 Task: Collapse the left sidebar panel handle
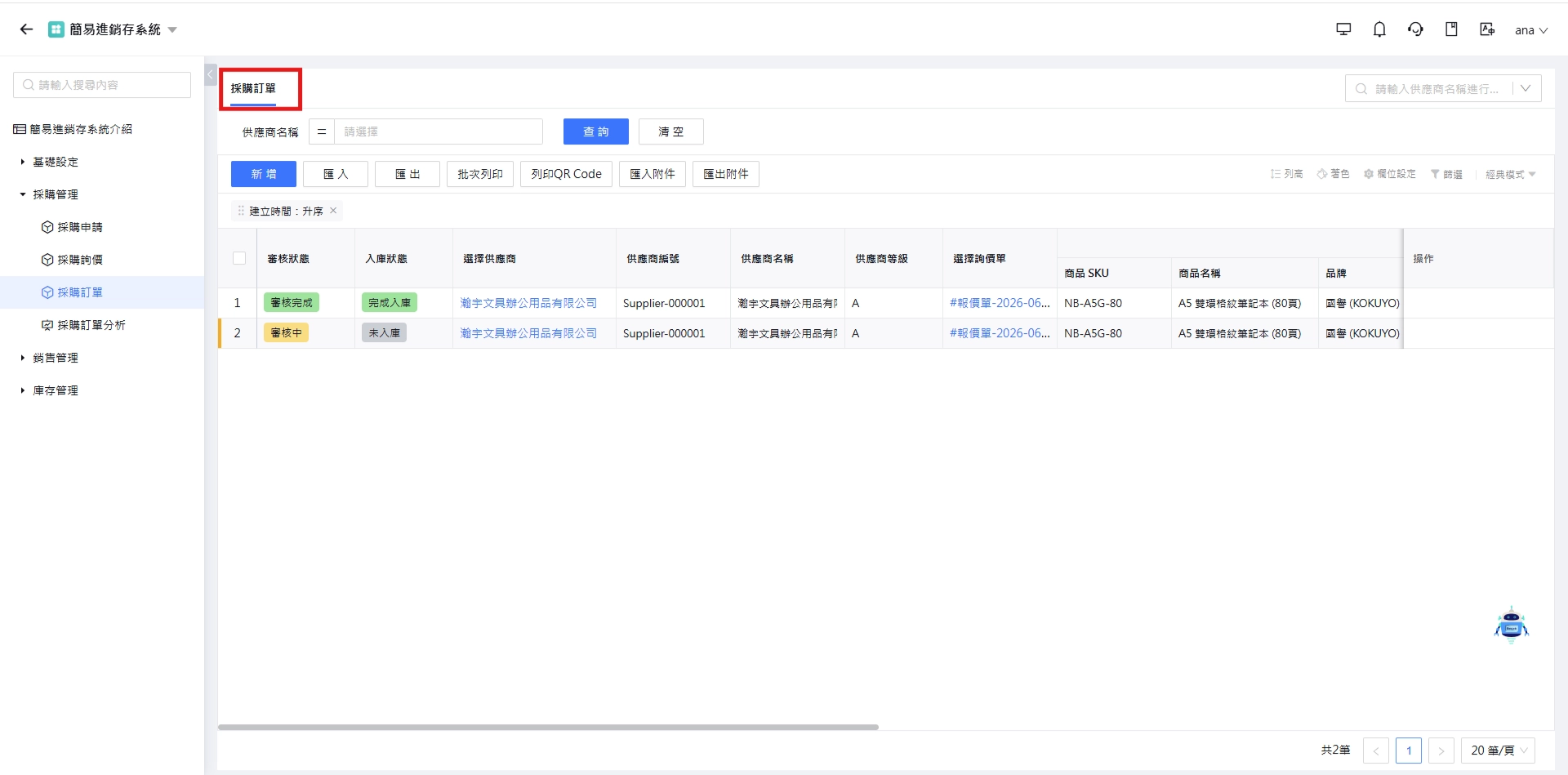coord(211,74)
